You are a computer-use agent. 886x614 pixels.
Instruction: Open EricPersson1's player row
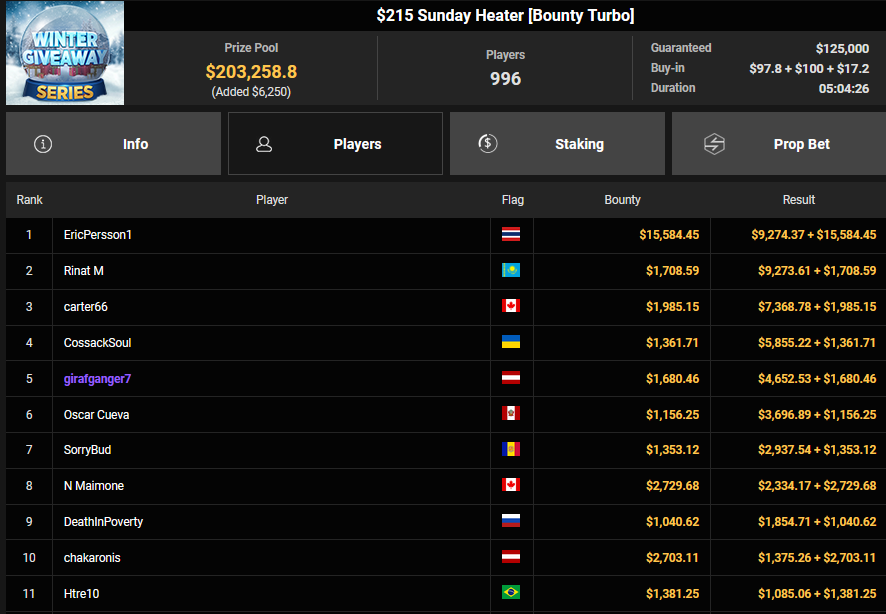tap(98, 235)
